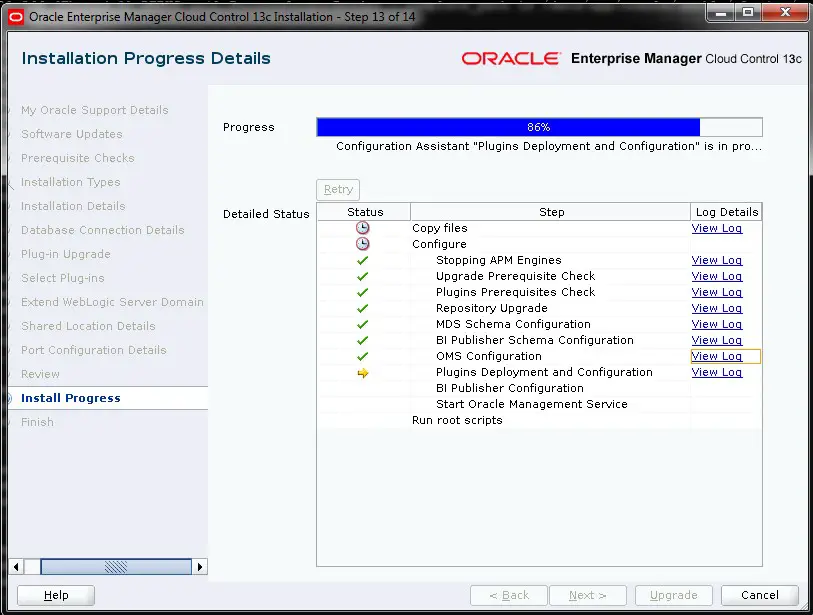813x615 pixels.
Task: Select the Repository Upgrade step text
Action: (x=492, y=309)
